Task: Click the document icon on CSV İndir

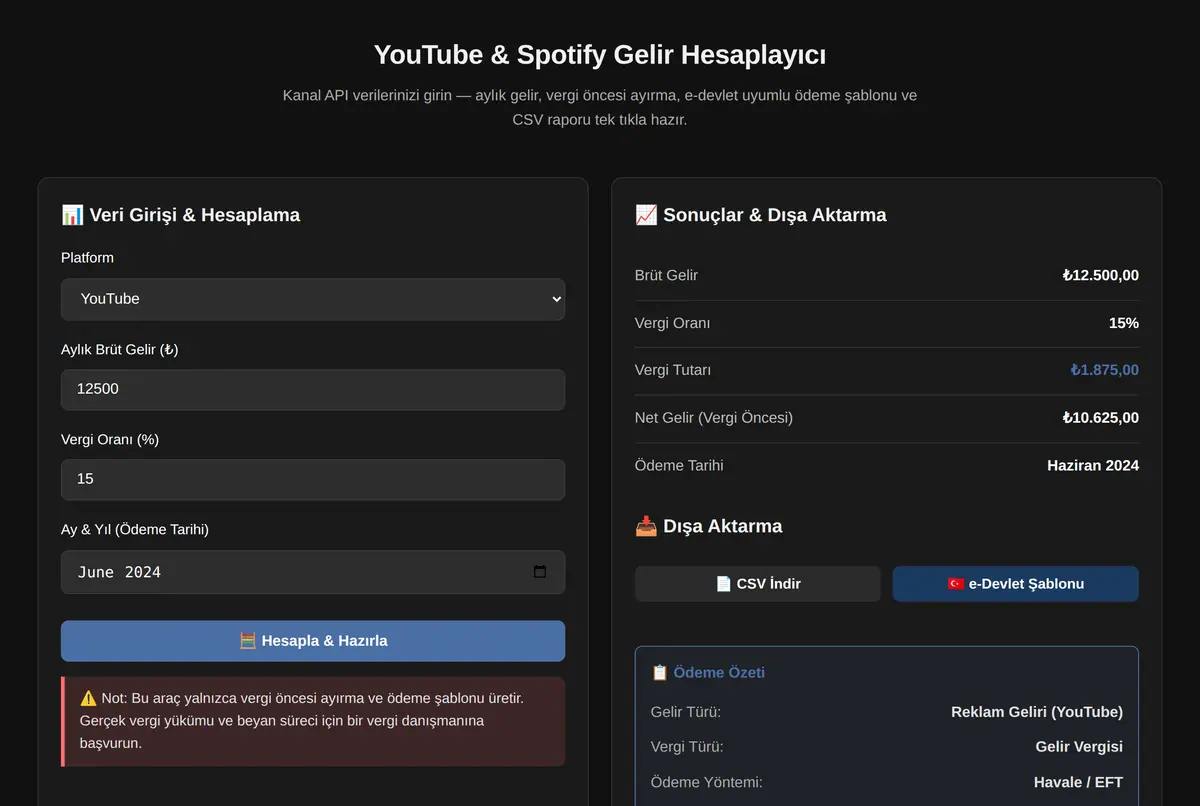Action: pos(724,584)
